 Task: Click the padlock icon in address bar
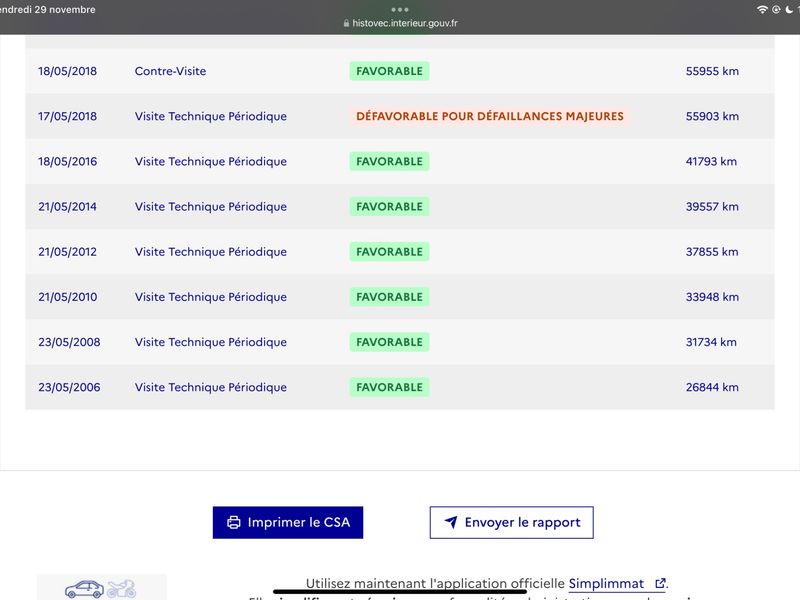(x=346, y=23)
